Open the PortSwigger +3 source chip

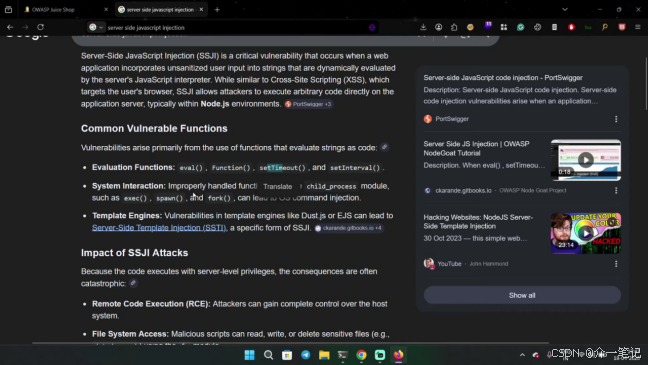(x=309, y=104)
